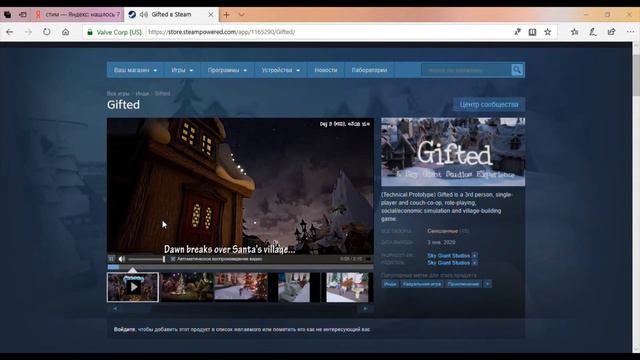Share this page icon
Viewport: 640px width, 360px height.
tap(611, 32)
